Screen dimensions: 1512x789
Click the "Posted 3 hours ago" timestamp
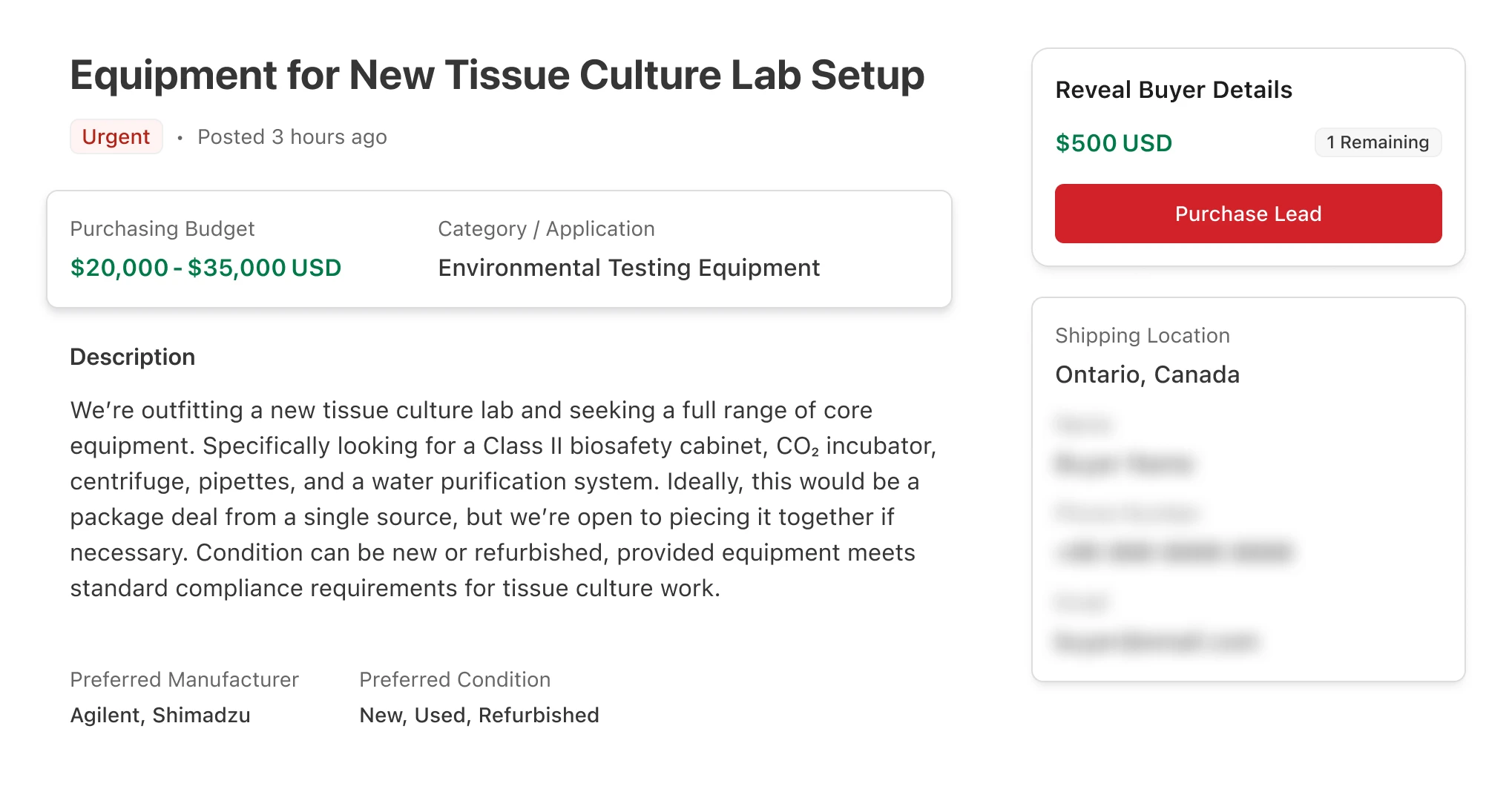[x=292, y=137]
